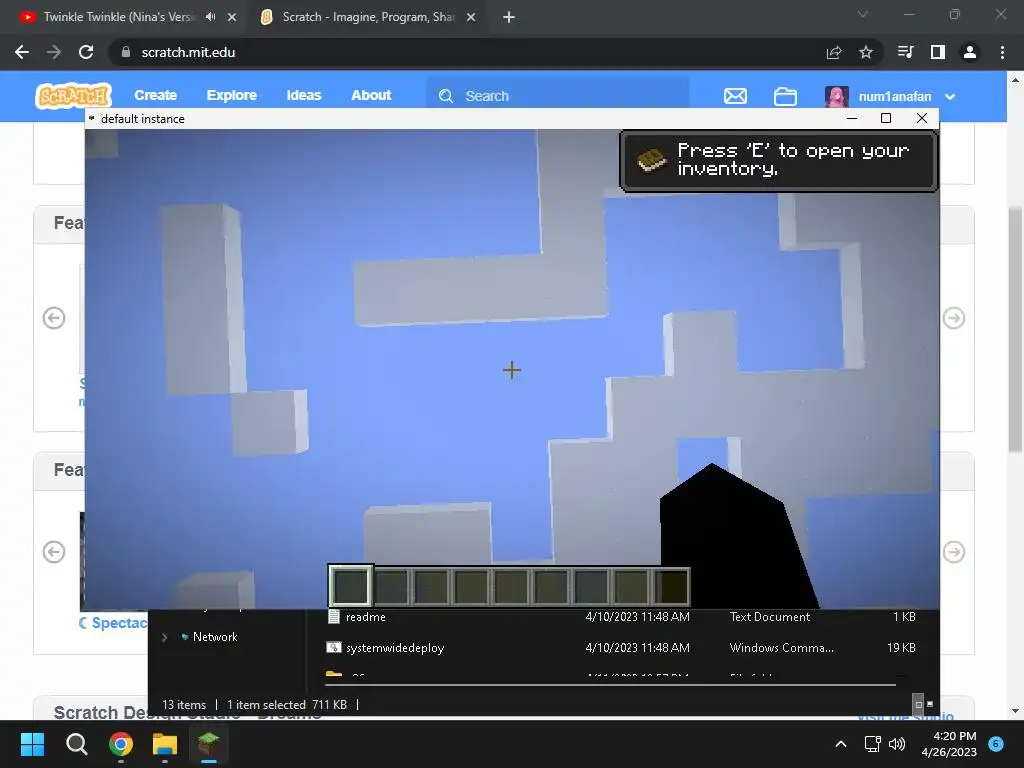This screenshot has width=1024, height=768.
Task: Open the Create menu item
Action: [155, 95]
